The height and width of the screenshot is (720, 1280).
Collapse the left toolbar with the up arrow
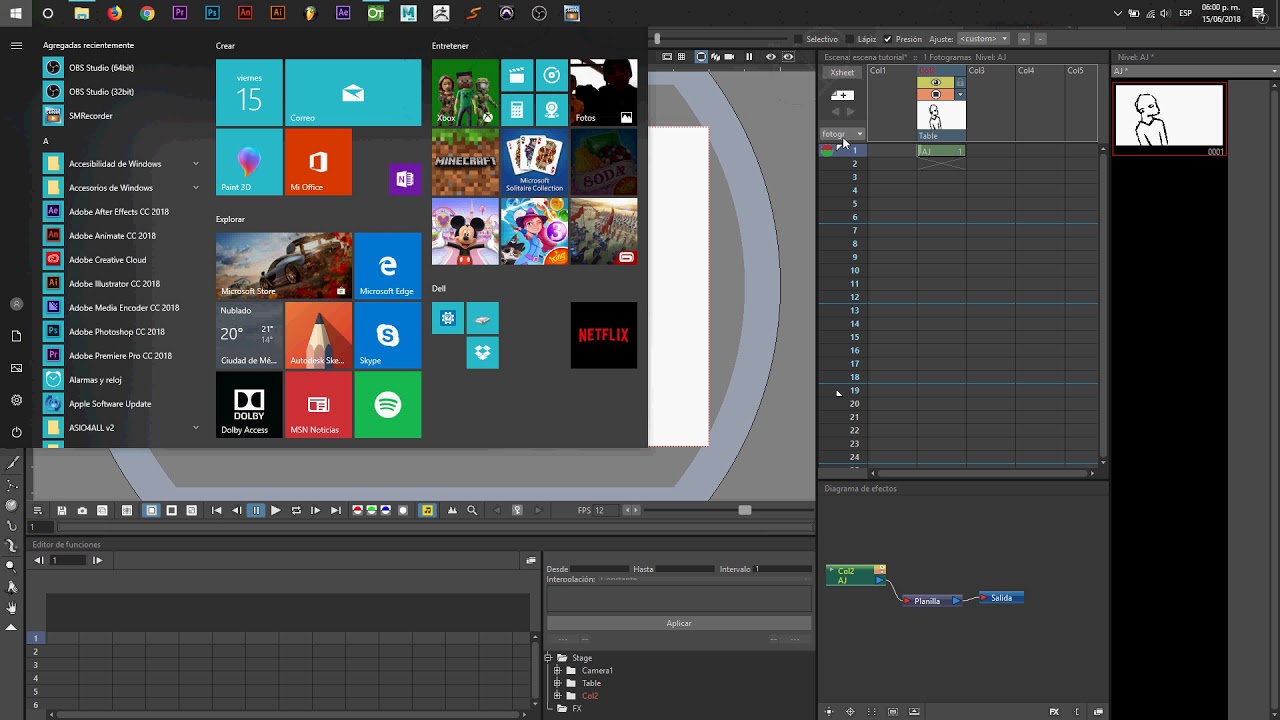coord(12,627)
